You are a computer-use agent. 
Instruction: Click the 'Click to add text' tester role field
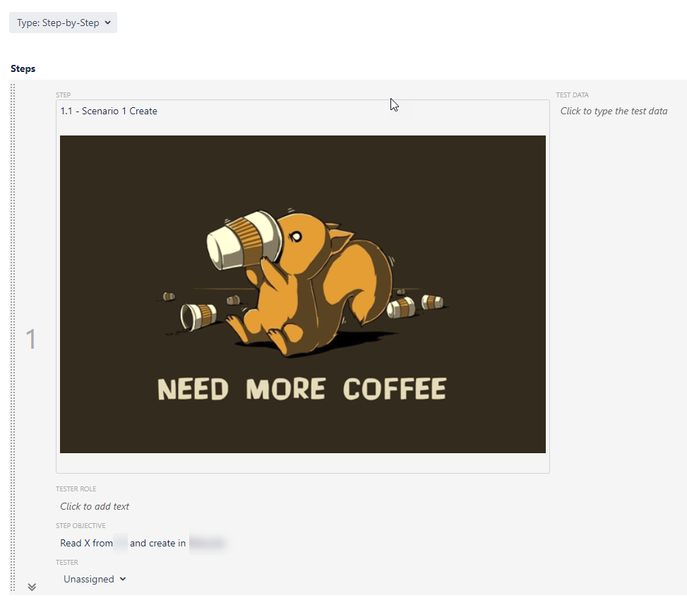tap(95, 506)
